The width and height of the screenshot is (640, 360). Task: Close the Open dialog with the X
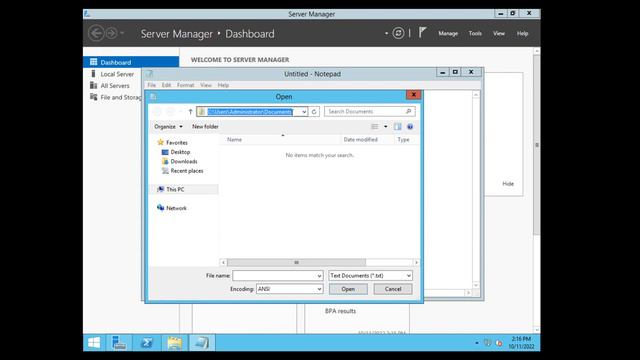coord(413,95)
